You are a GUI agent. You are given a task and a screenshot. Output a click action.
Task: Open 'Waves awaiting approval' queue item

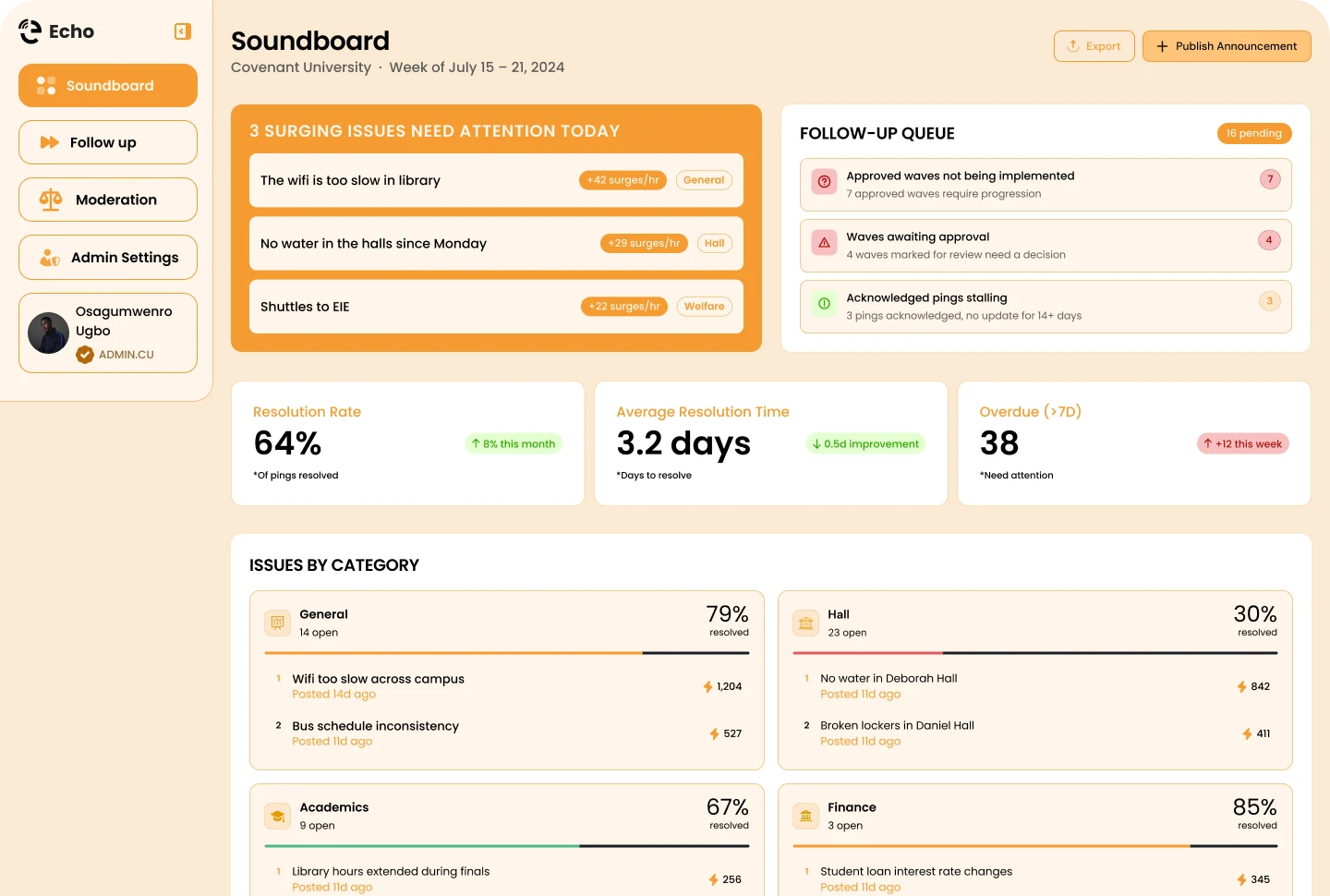point(1046,246)
